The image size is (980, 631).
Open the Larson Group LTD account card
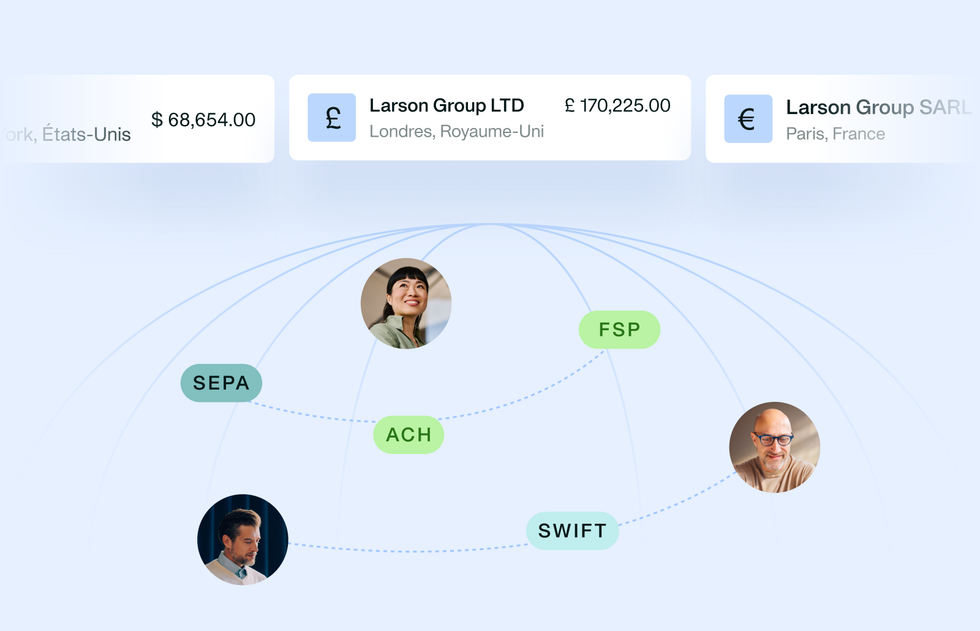[x=490, y=118]
